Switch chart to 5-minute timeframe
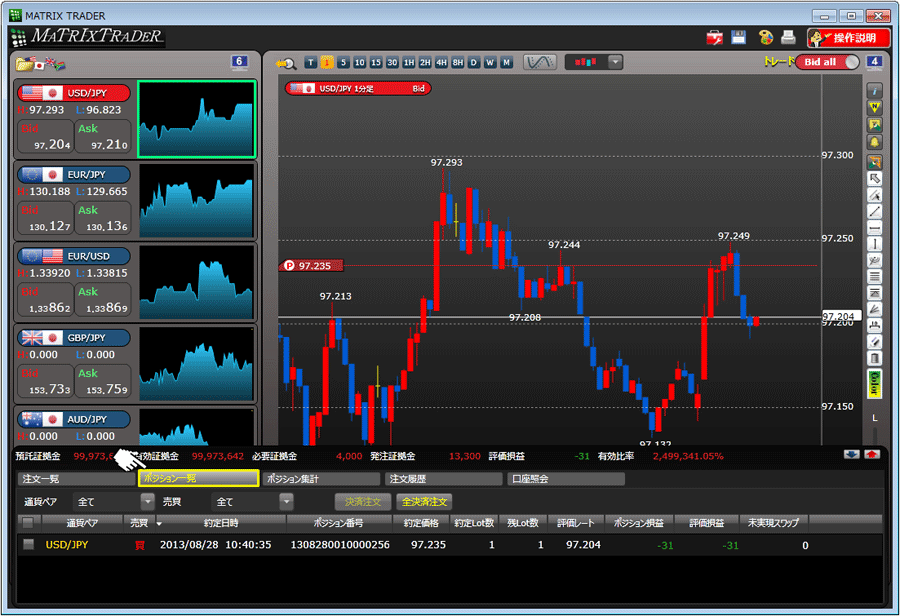 (x=343, y=62)
